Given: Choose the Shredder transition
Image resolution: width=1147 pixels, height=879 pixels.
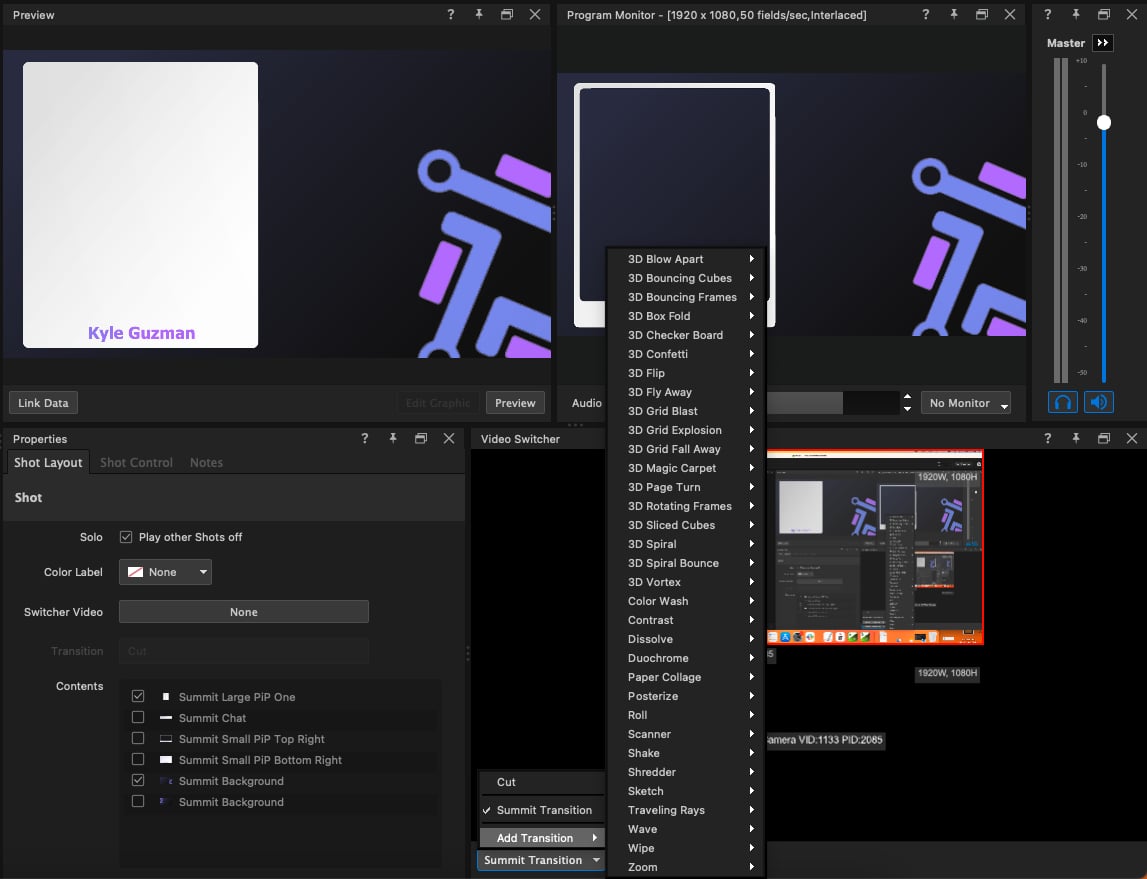Looking at the screenshot, I should coord(686,772).
